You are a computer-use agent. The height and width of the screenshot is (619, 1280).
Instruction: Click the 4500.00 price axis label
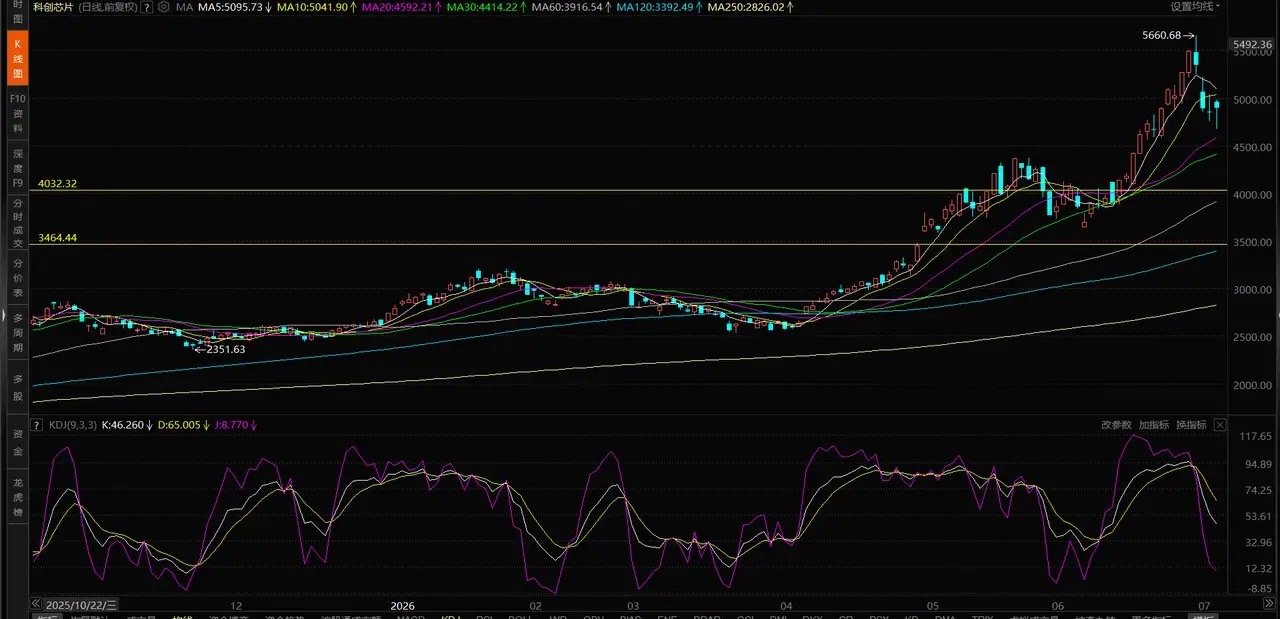[1252, 147]
